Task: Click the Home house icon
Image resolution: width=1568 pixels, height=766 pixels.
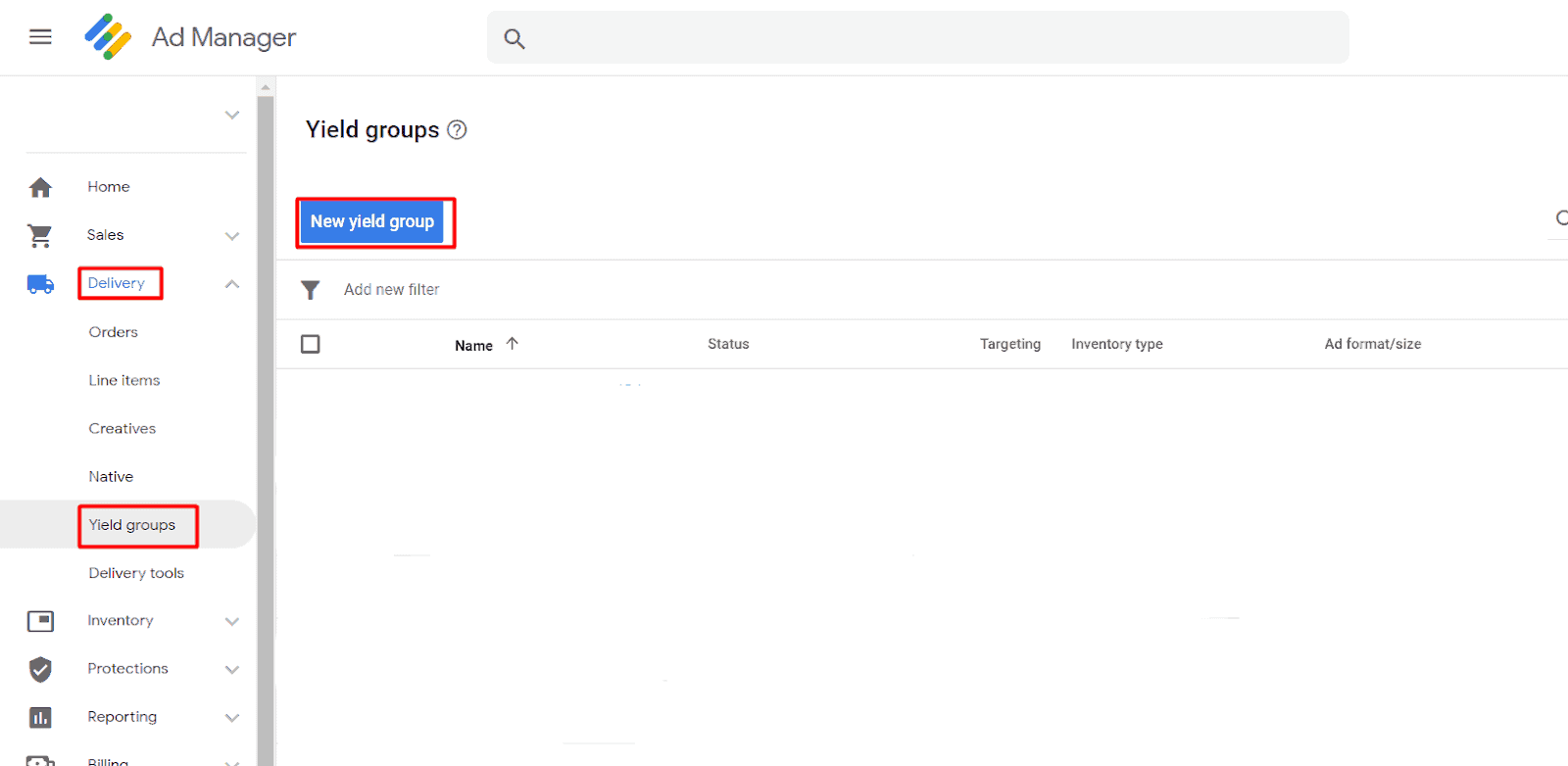Action: coord(40,187)
